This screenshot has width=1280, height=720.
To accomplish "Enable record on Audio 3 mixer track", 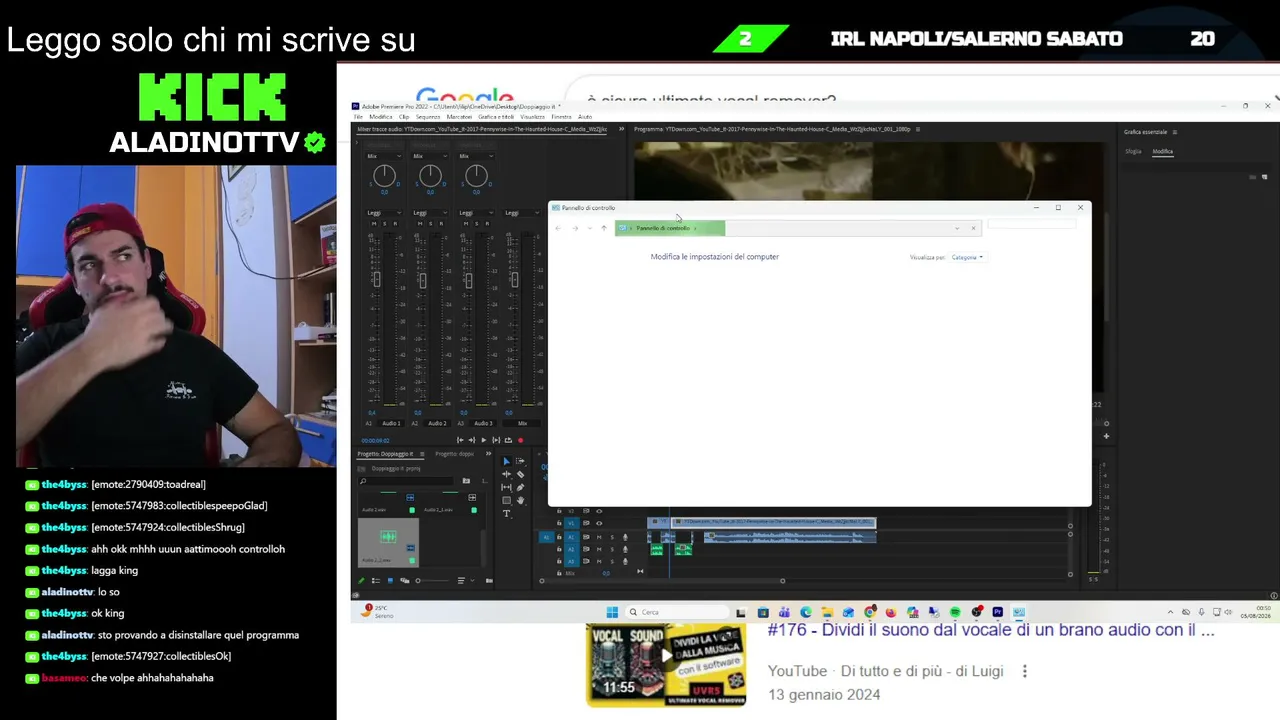I will 487,223.
